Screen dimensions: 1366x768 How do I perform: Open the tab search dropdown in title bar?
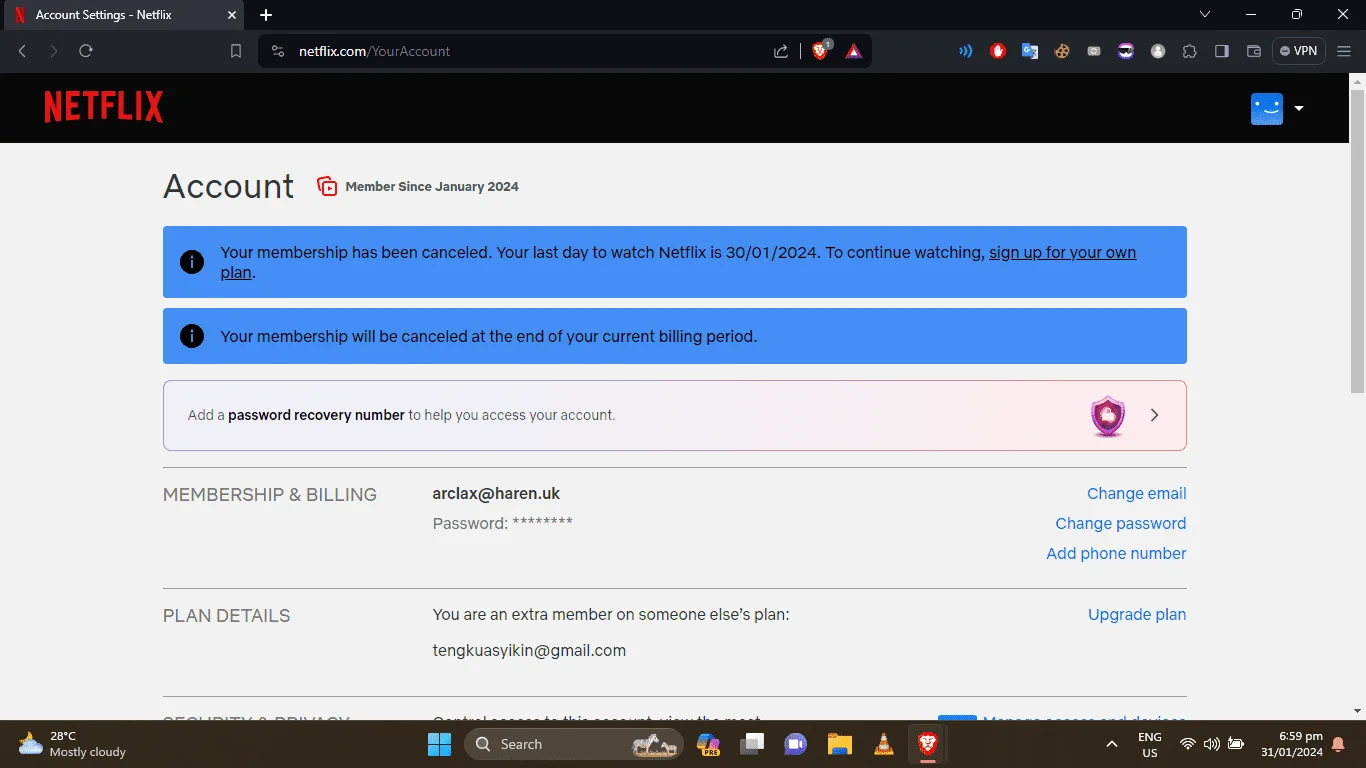1205,15
